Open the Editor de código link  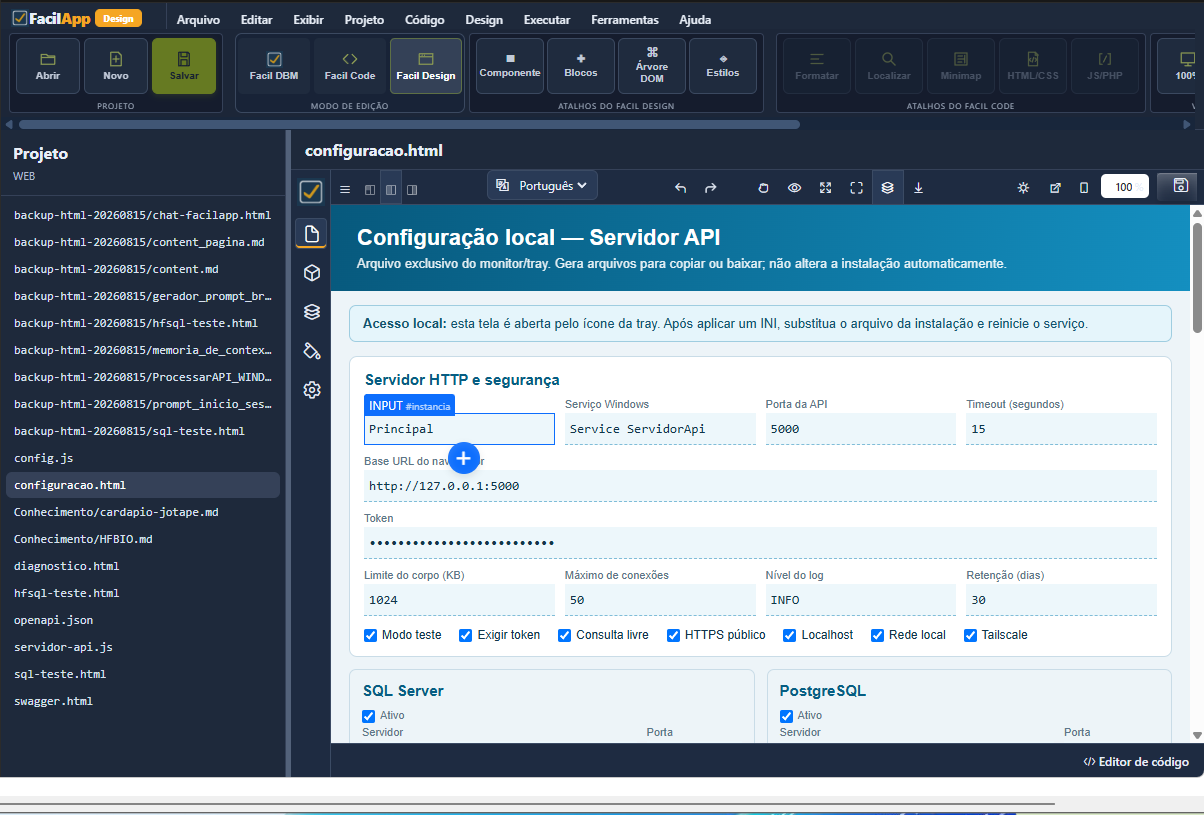coord(1136,762)
